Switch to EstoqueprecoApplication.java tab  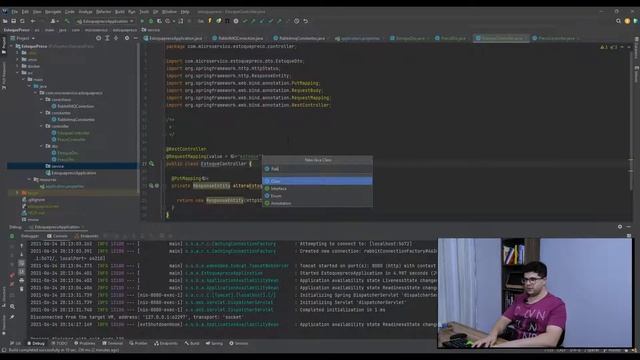[x=173, y=38]
